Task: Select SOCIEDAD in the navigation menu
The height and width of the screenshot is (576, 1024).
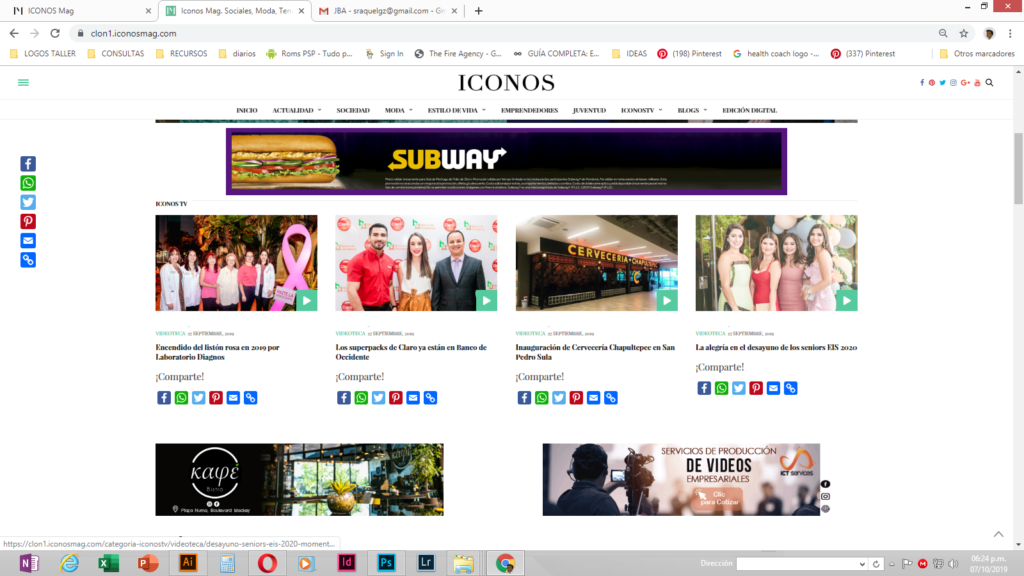Action: (352, 110)
